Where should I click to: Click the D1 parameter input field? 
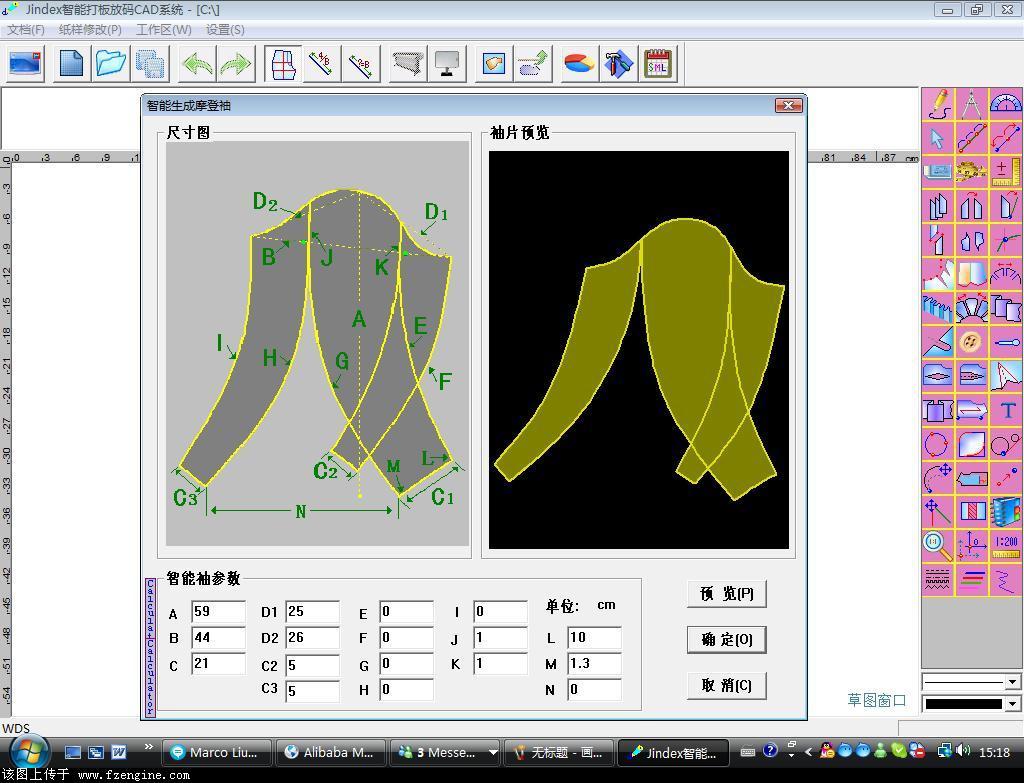(x=312, y=611)
